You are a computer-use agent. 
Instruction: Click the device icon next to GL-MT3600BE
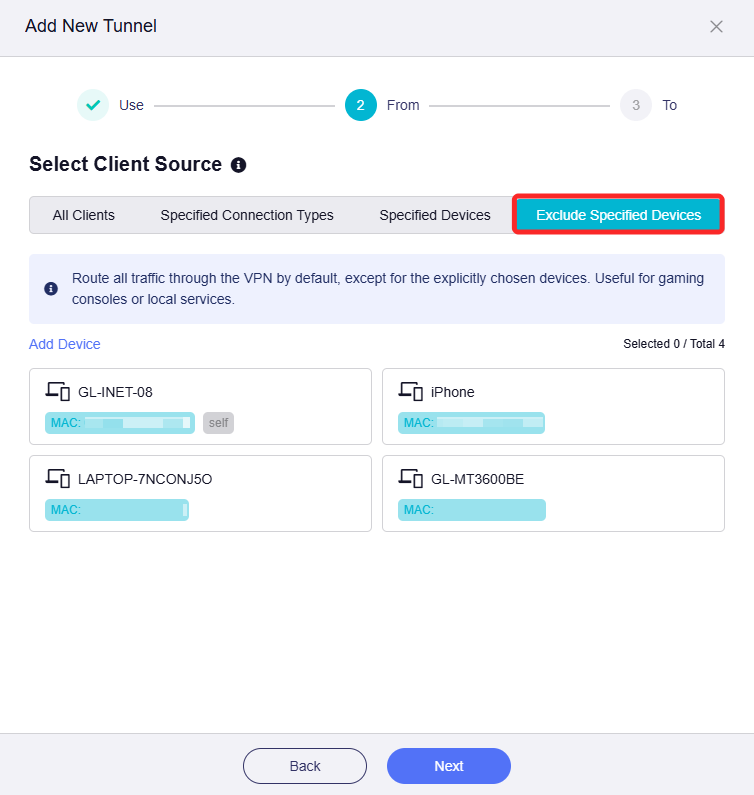(x=410, y=479)
